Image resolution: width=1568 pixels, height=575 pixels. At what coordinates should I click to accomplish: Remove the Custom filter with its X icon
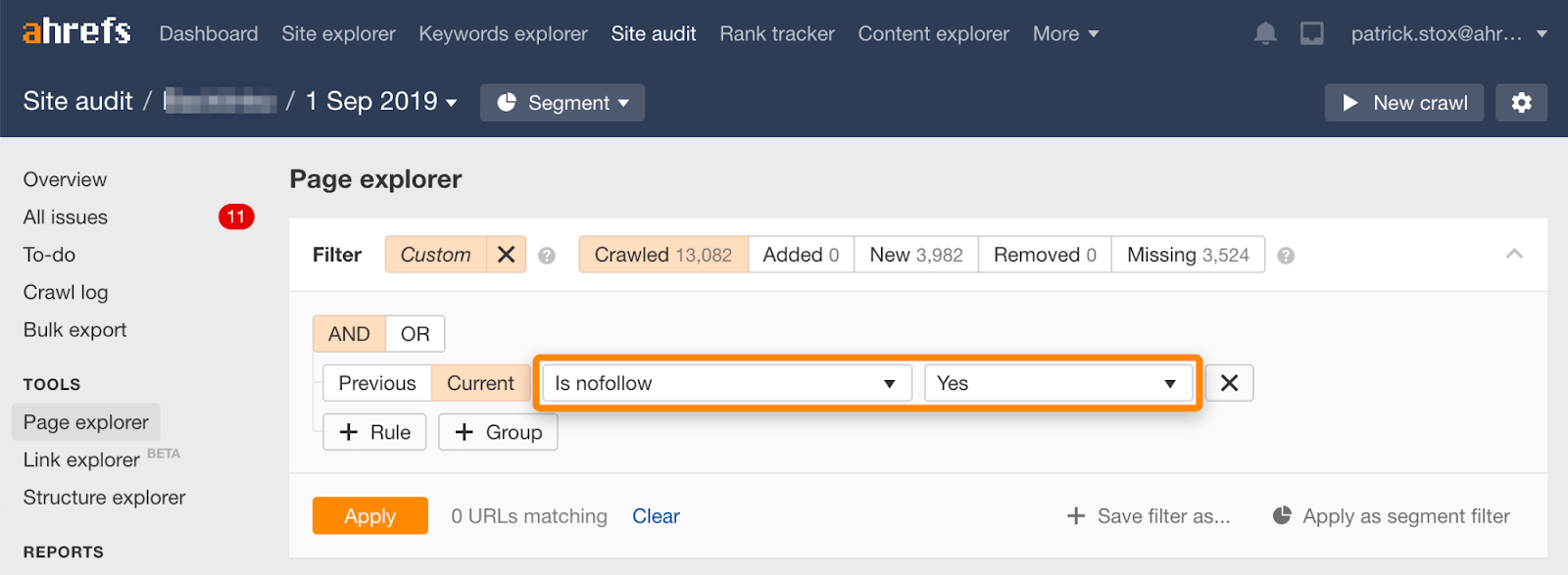(507, 254)
